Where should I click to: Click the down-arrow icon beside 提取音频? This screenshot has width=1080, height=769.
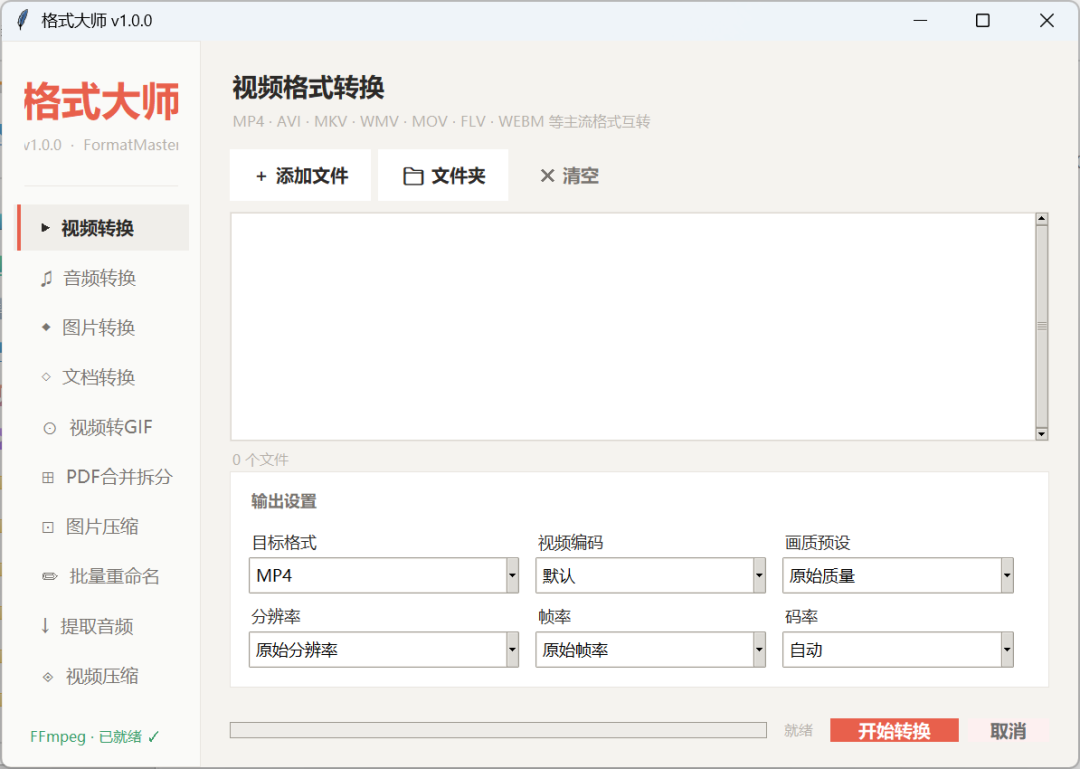point(45,626)
